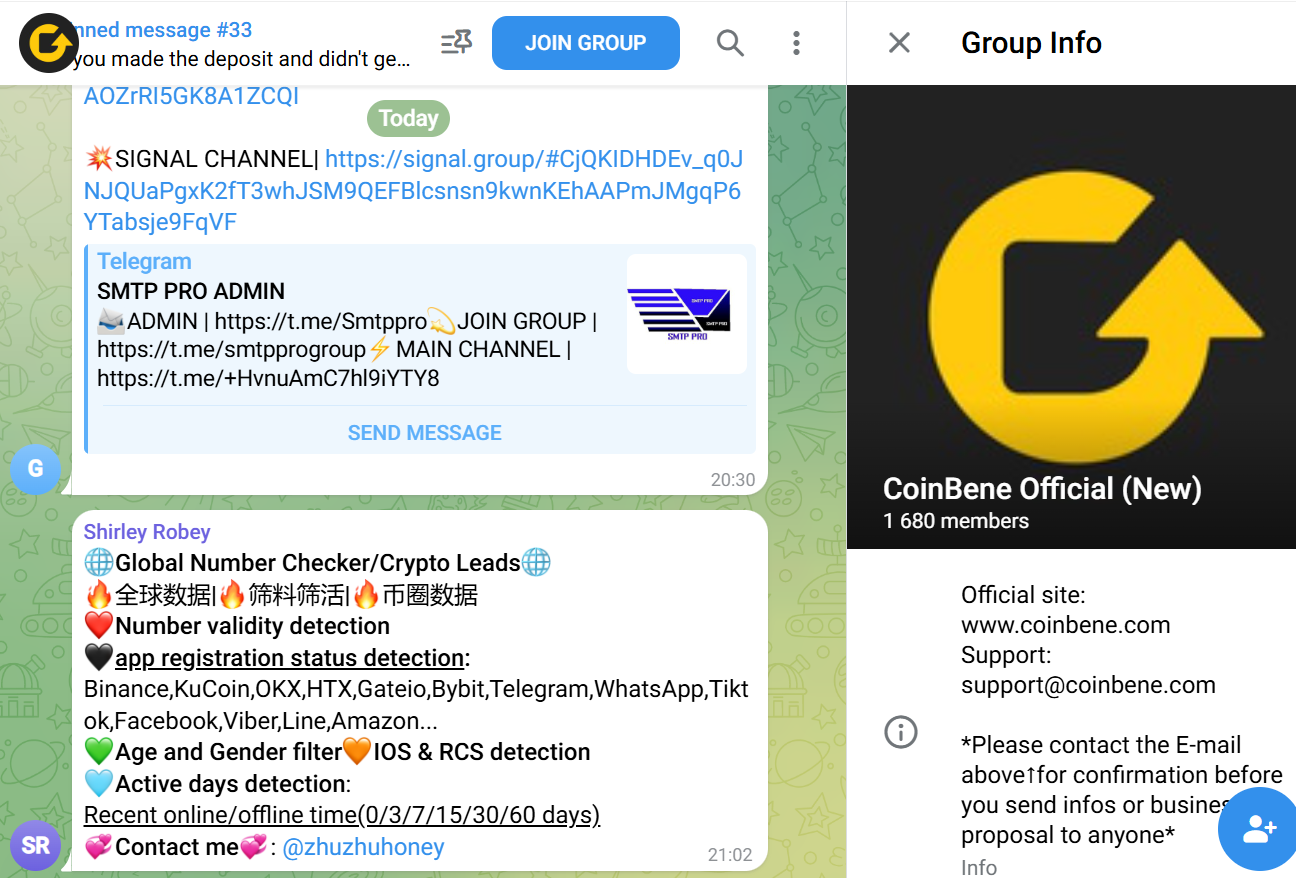Viewport: 1296px width, 878px height.
Task: Open the pinned message #33 banner
Action: coord(240,44)
